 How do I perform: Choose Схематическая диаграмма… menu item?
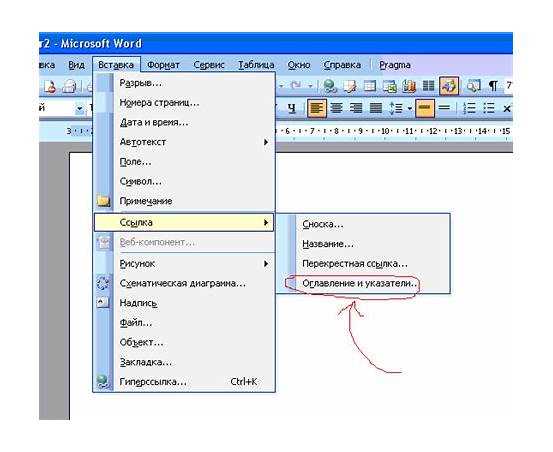(184, 283)
